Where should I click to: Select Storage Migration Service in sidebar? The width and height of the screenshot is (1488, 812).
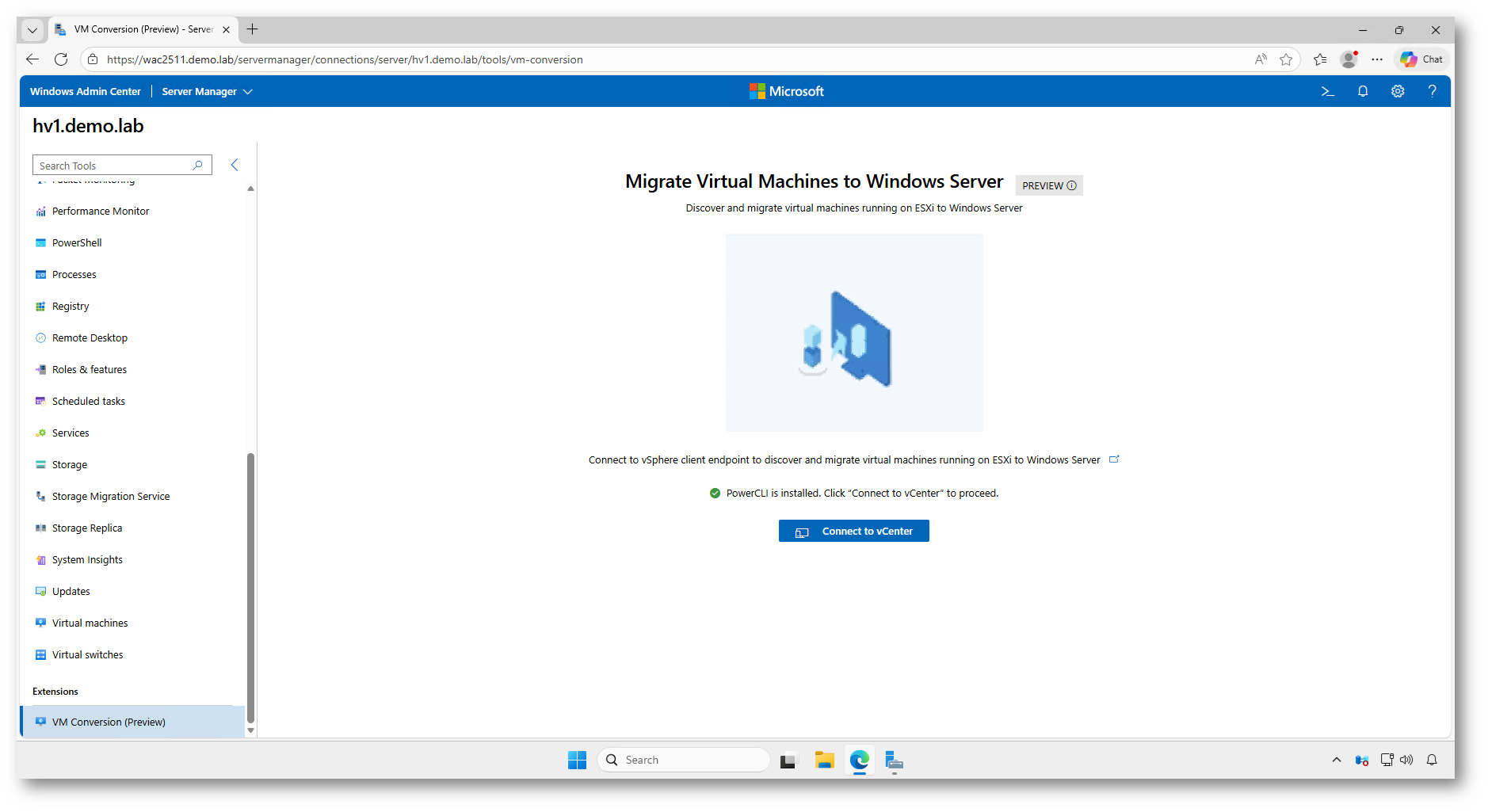click(x=110, y=497)
